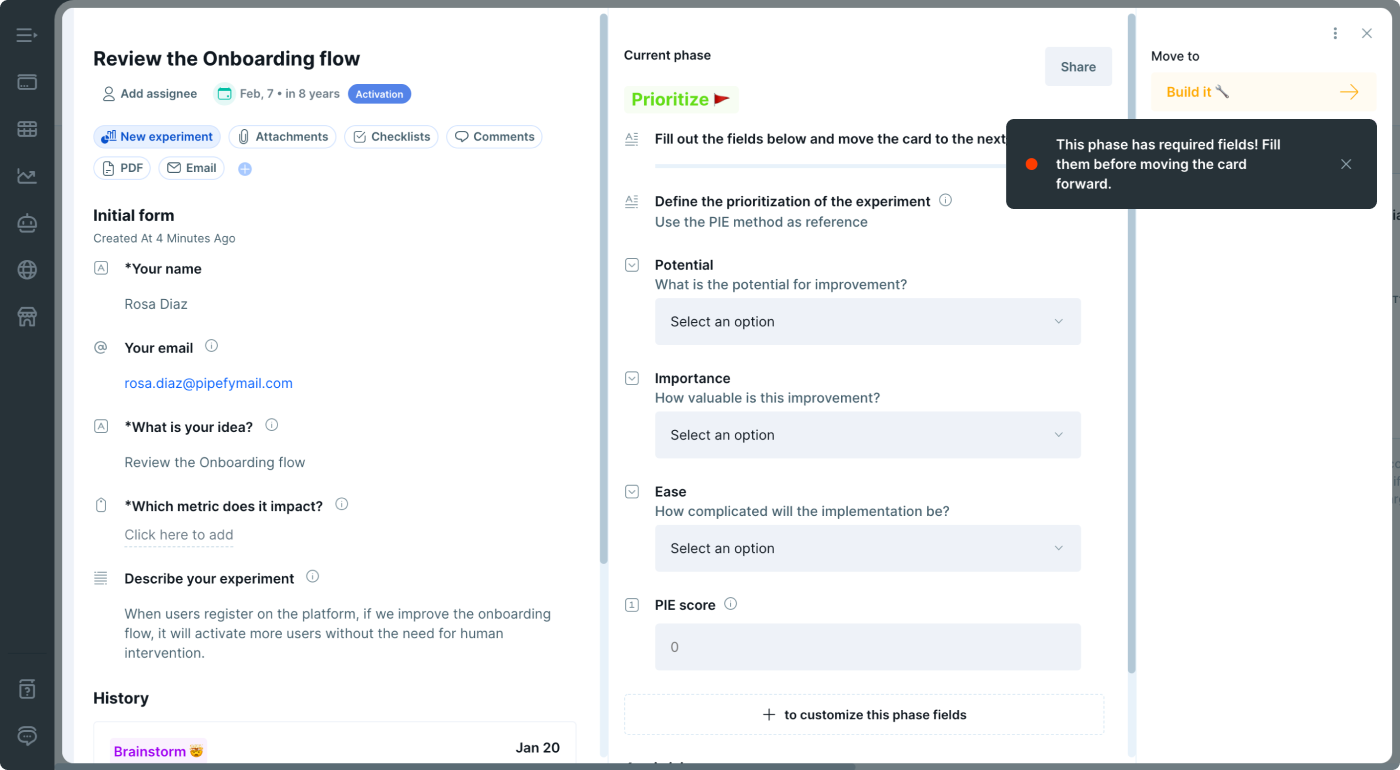
Task: Expand the Importance select an option dropdown
Action: coord(866,435)
